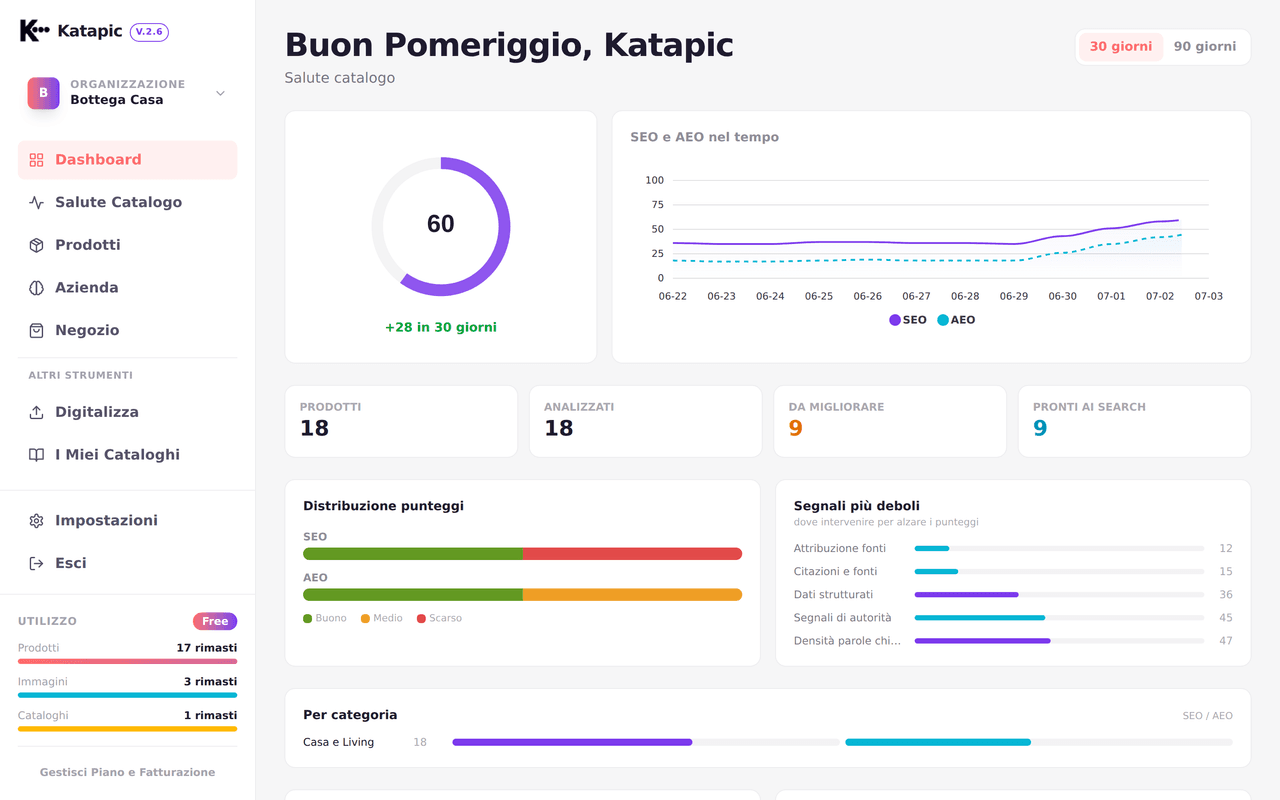This screenshot has width=1280, height=800.
Task: Click the Azienda globe icon
Action: [37, 288]
